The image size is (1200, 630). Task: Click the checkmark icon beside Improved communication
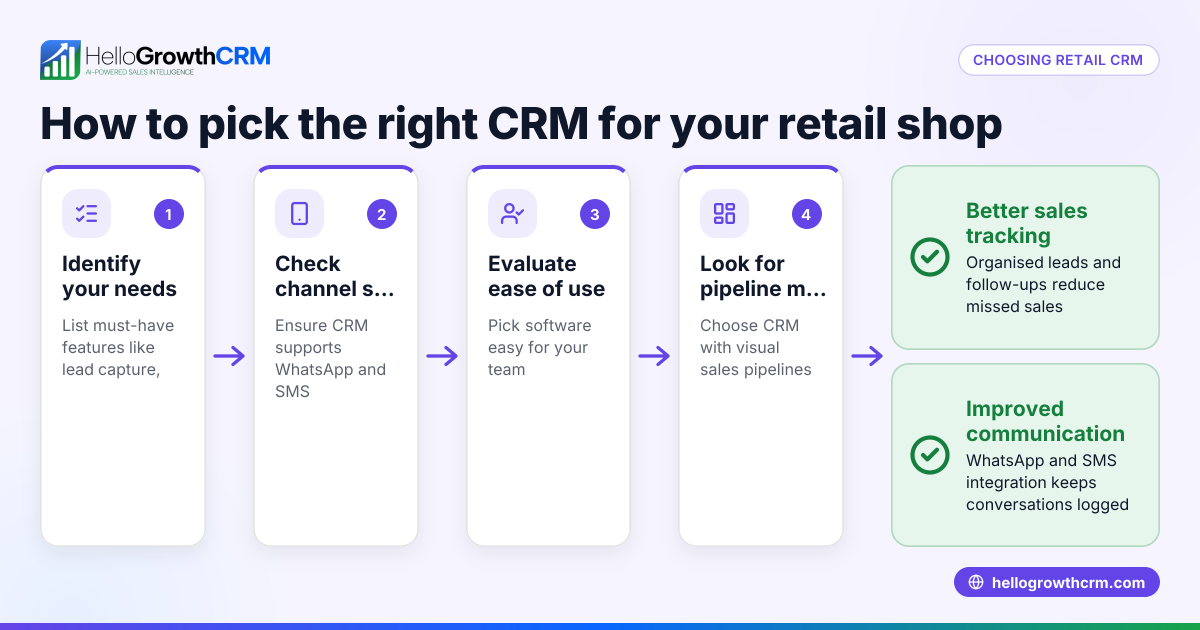coord(930,455)
